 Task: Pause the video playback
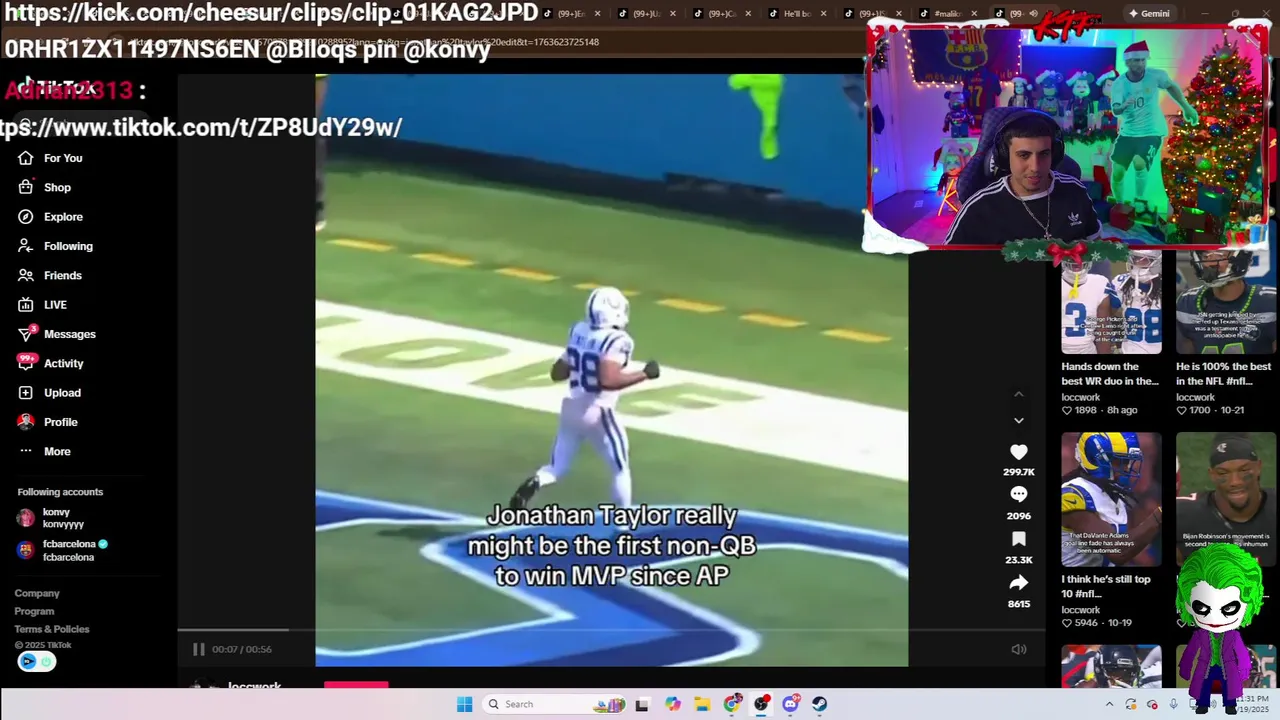coord(198,649)
